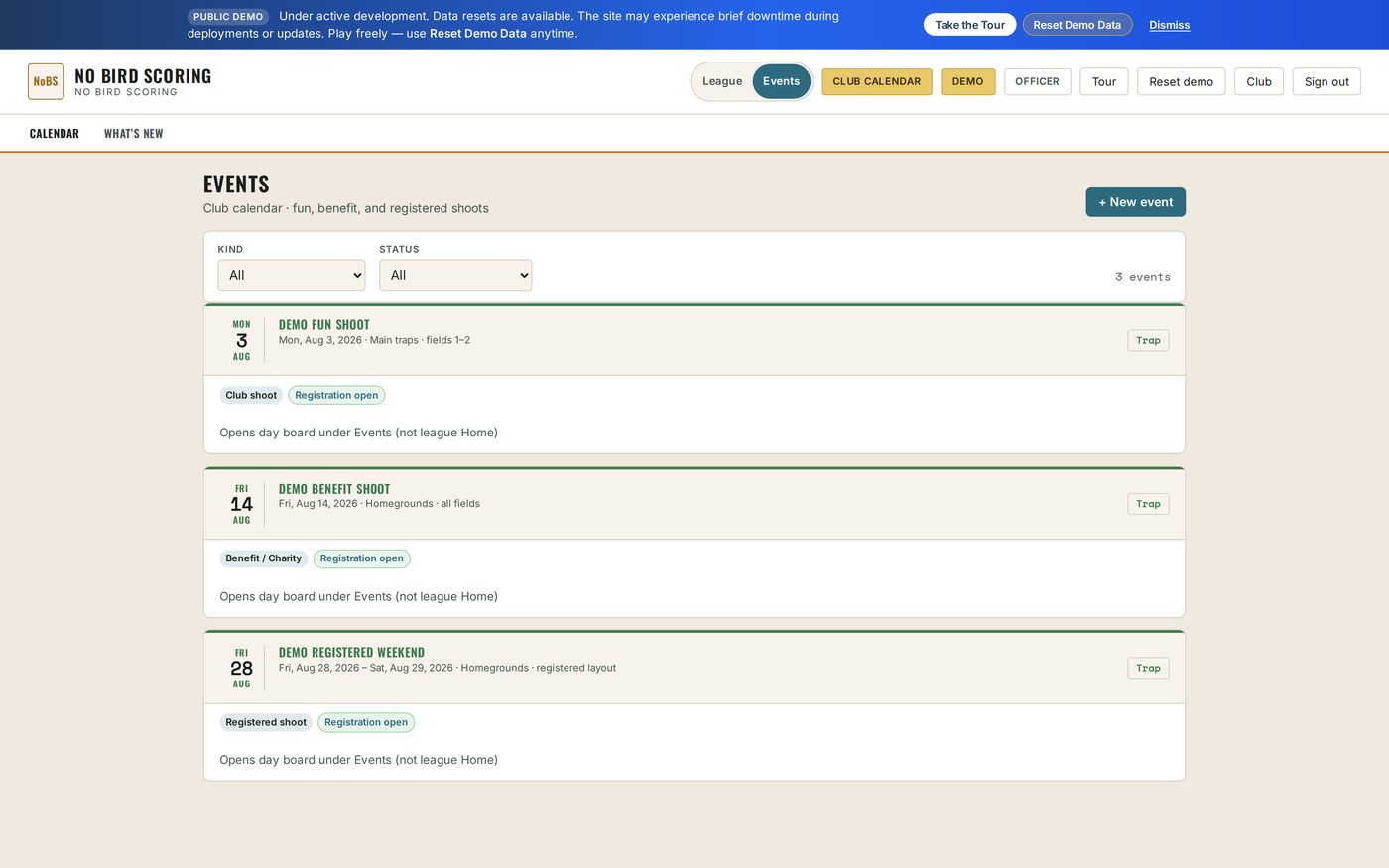Open the Club page button
This screenshot has width=1389, height=868.
tap(1259, 81)
